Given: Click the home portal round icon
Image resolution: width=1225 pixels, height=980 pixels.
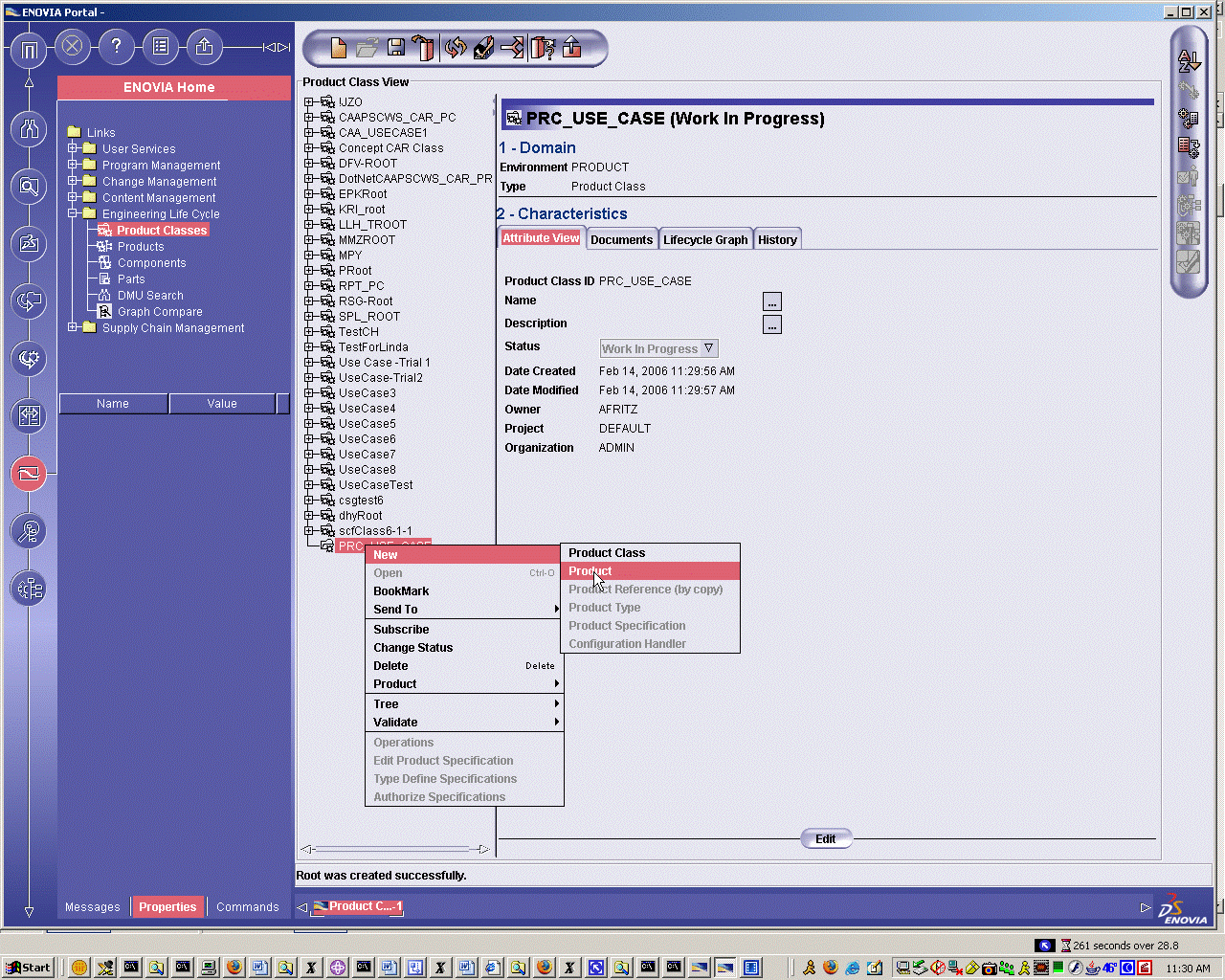Looking at the screenshot, I should [x=29, y=49].
